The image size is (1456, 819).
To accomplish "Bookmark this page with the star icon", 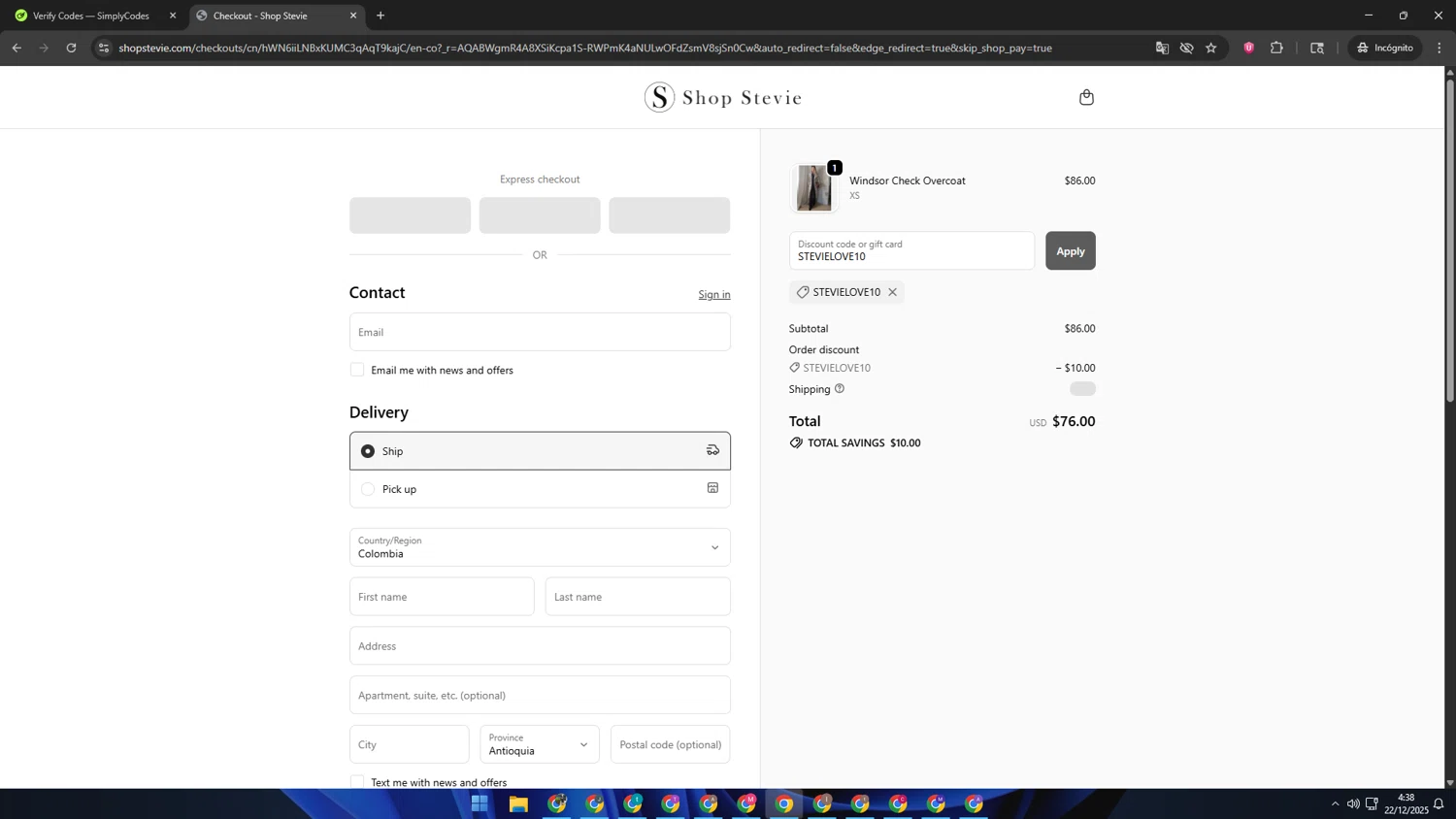I will [1210, 48].
